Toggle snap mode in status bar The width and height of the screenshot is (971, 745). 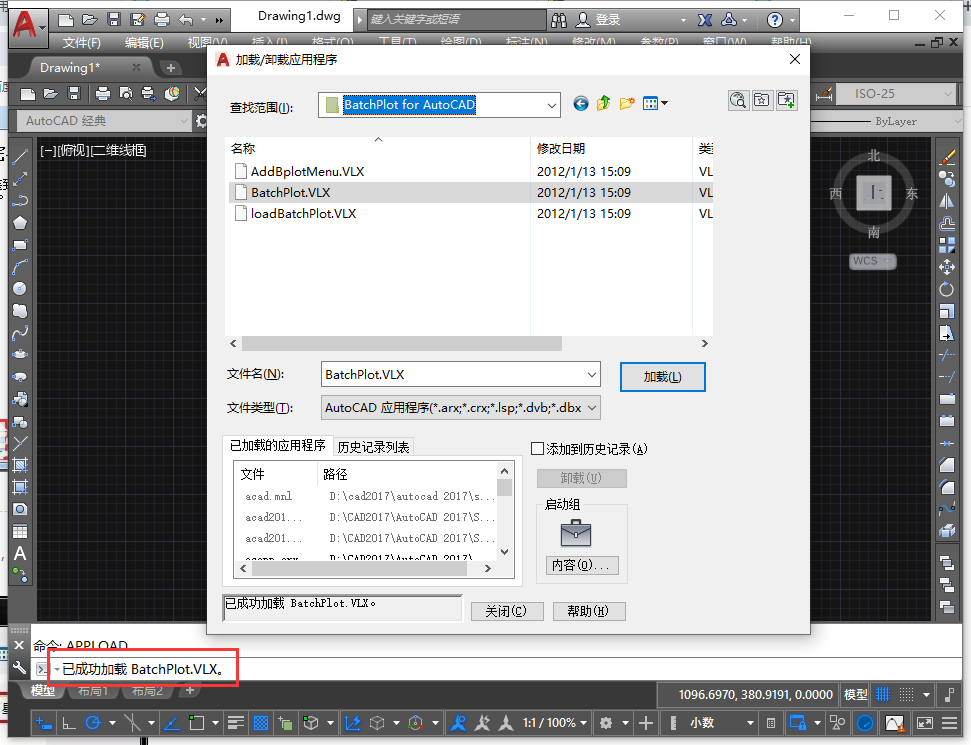(x=906, y=695)
